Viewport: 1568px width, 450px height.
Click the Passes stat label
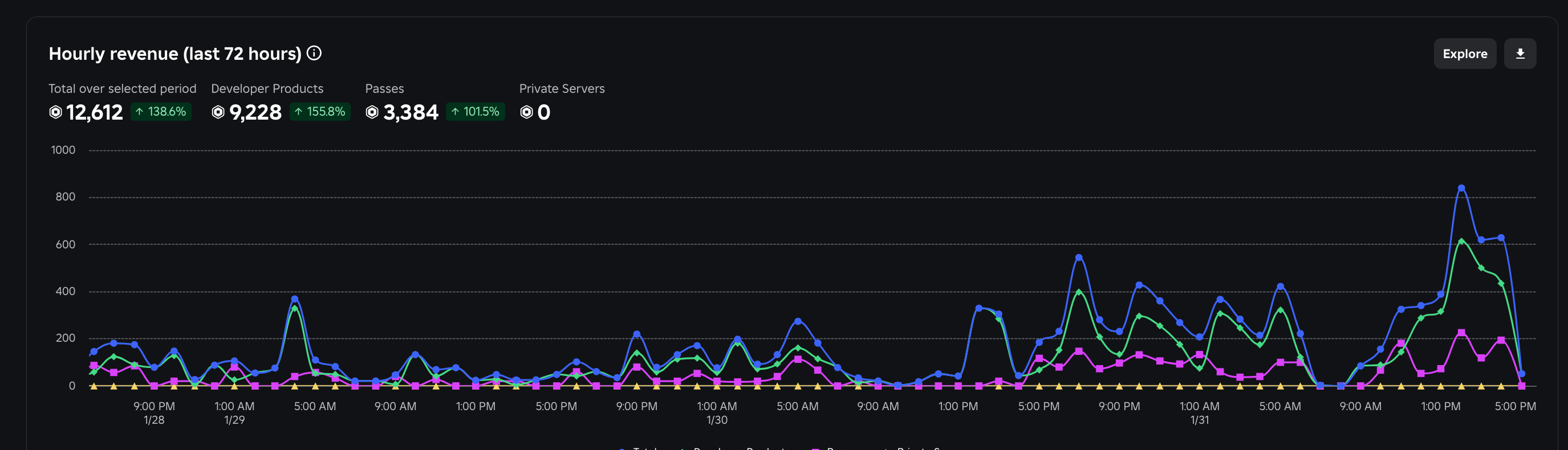pyautogui.click(x=384, y=89)
